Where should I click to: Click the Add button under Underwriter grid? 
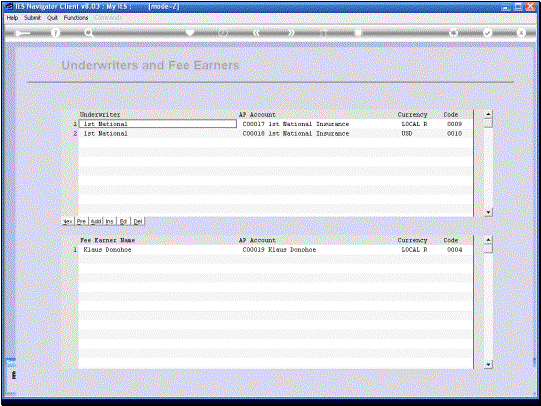point(96,221)
